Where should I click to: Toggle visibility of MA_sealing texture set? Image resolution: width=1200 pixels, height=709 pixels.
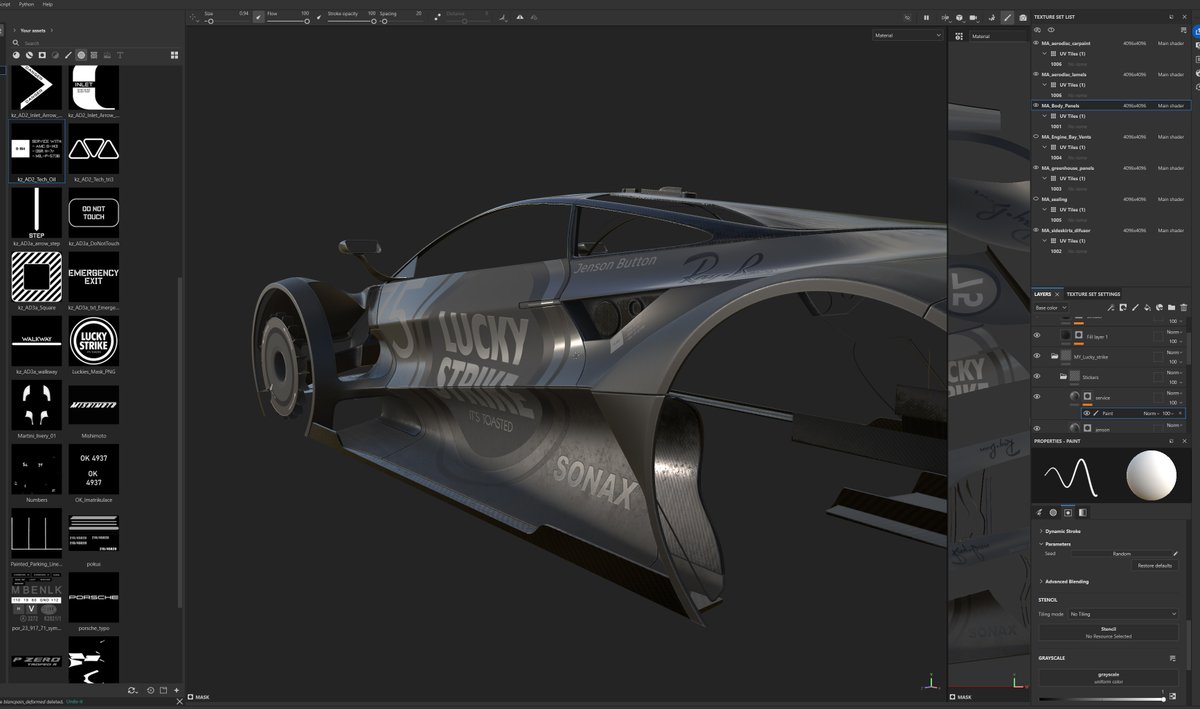coord(1036,199)
